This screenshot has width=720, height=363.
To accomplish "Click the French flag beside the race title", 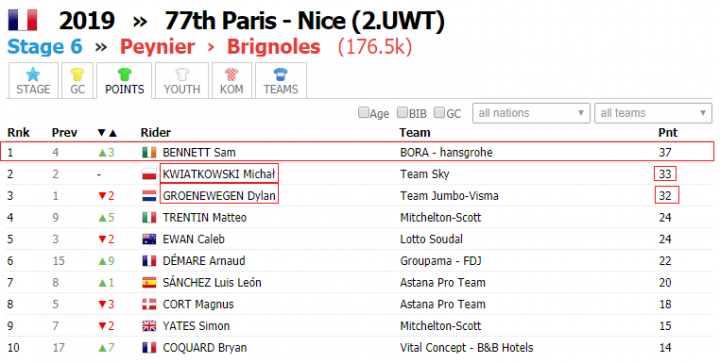I will [x=22, y=20].
